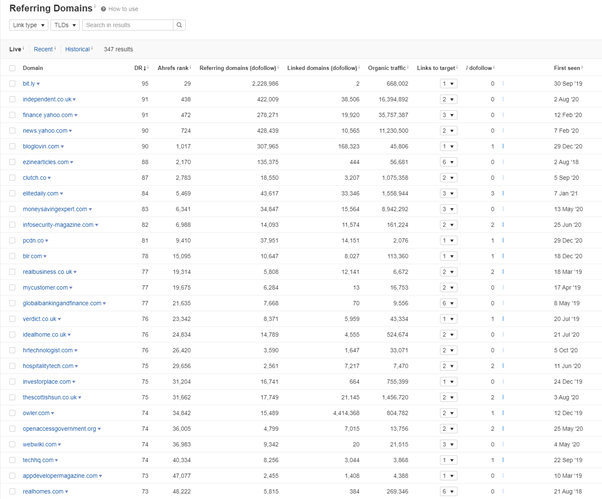Focus the Search in results field
Screen dimensions: 602x499
click(x=128, y=25)
